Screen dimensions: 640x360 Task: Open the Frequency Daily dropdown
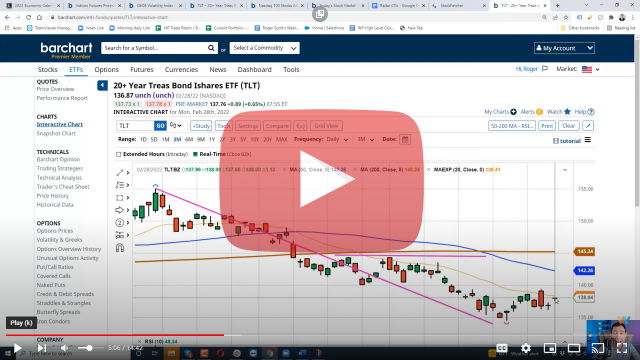point(337,140)
